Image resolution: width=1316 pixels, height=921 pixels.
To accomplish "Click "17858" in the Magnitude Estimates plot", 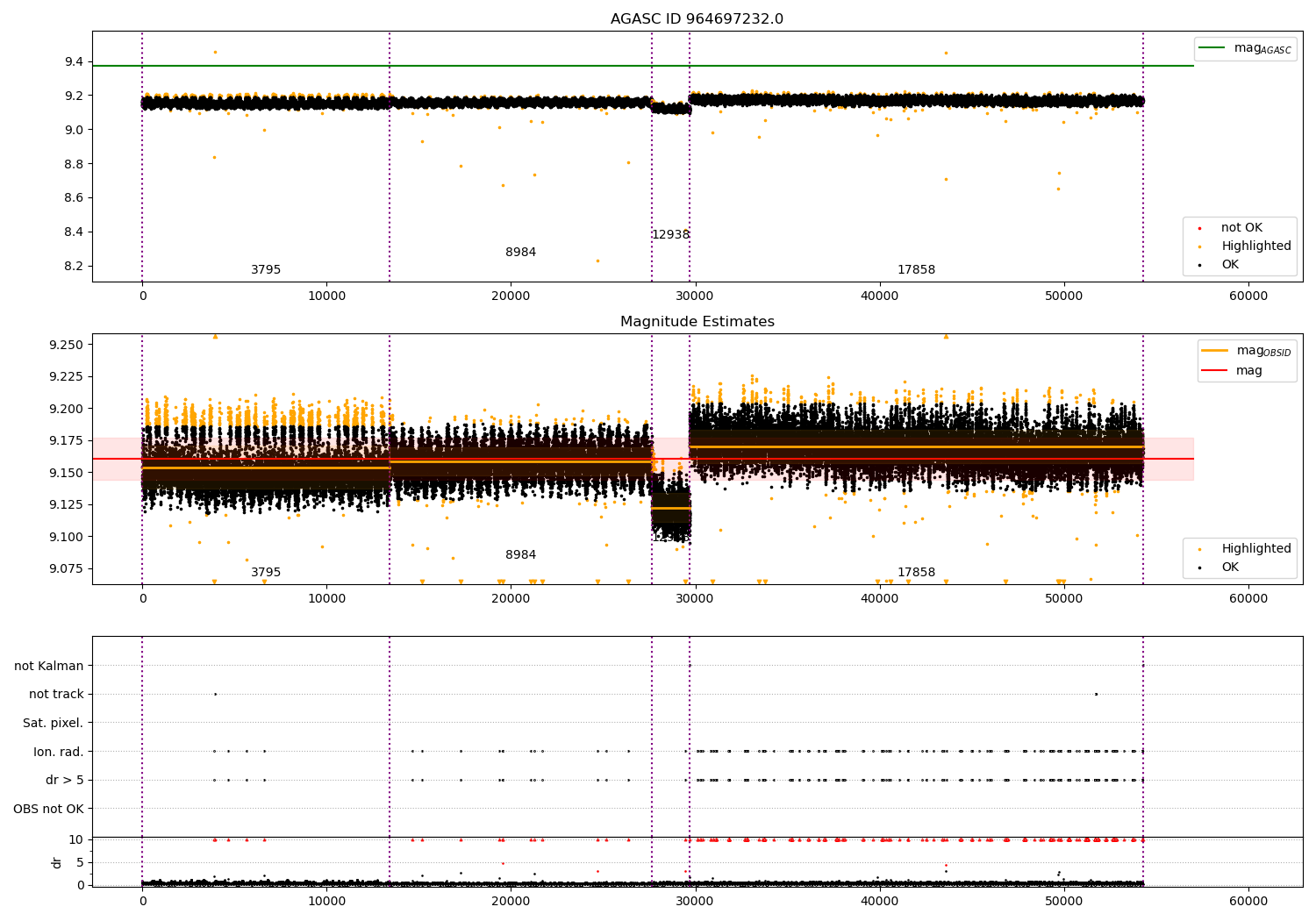I will tap(916, 573).
